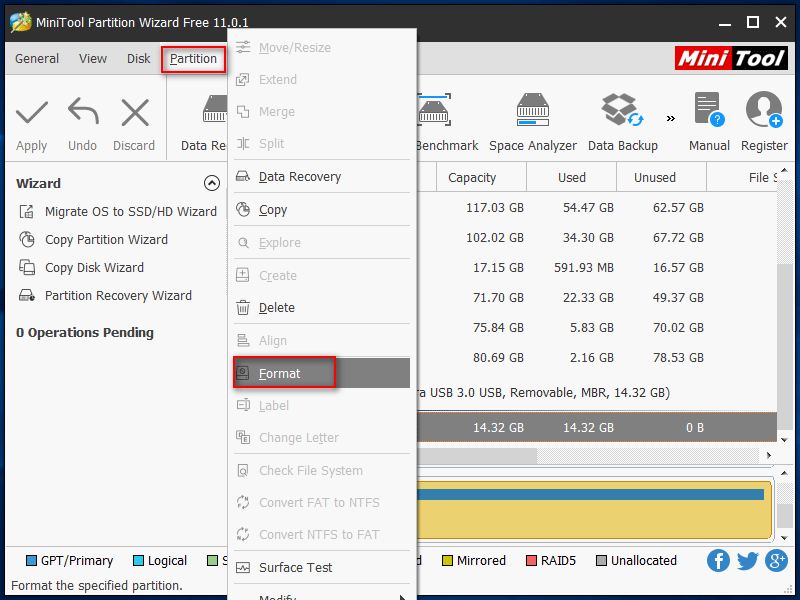Screen dimensions: 800x600
Task: Click the MiniTool brand logo
Action: tap(731, 58)
